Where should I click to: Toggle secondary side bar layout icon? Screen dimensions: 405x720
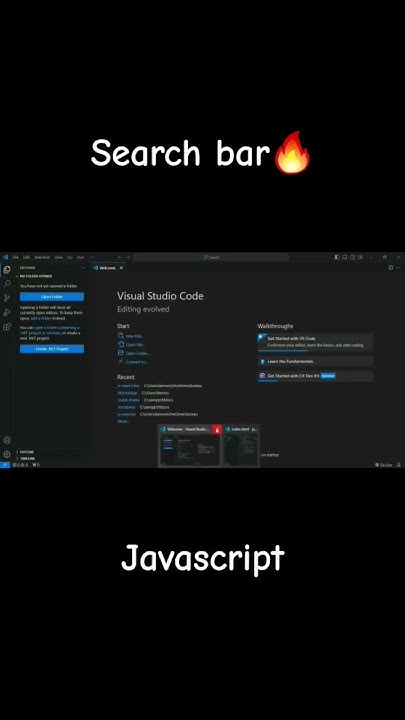353,257
